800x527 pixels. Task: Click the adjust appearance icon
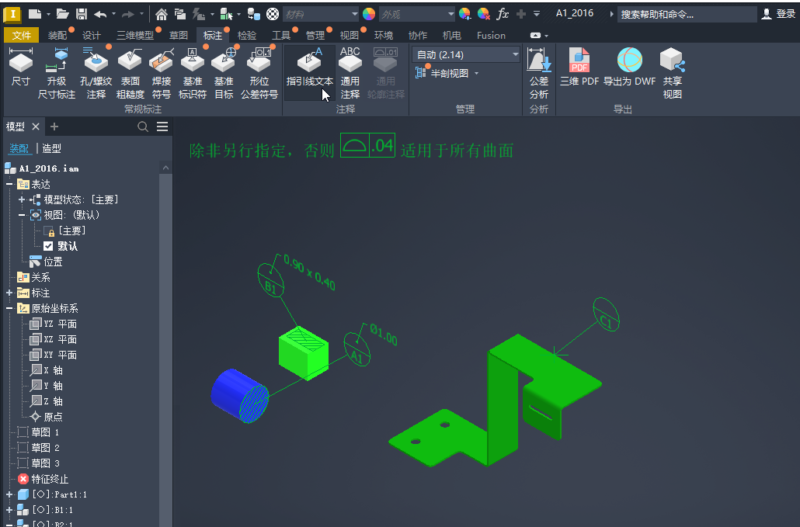click(464, 14)
